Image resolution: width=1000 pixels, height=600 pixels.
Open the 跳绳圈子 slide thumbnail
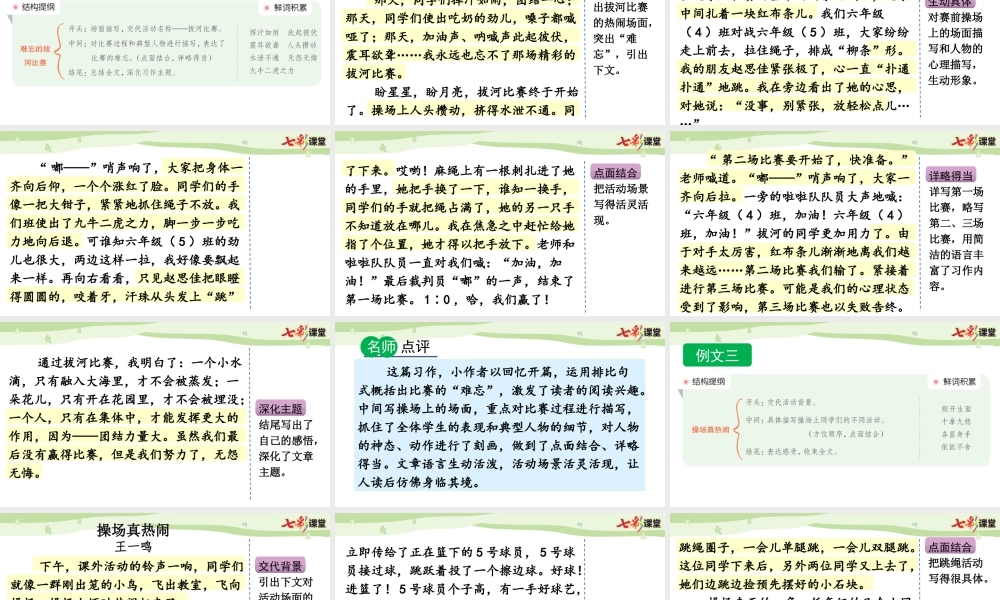[835, 557]
